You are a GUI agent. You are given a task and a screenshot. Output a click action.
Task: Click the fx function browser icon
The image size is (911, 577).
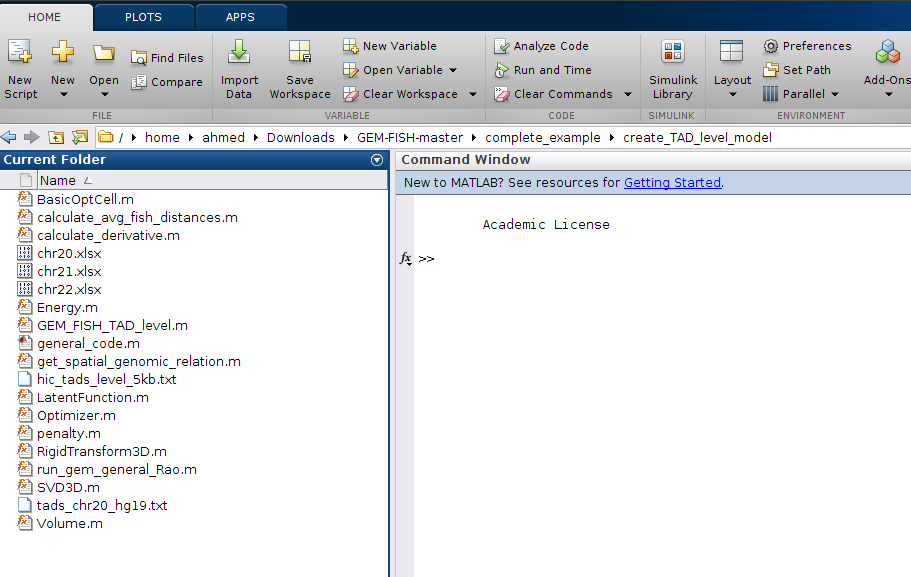point(406,258)
